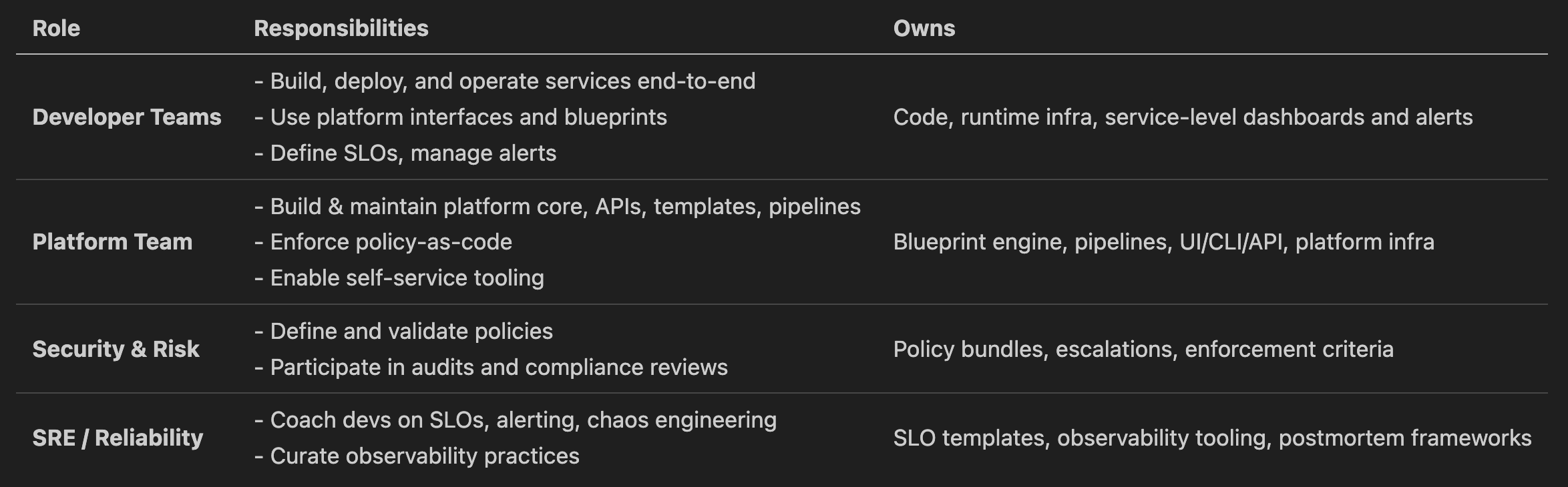The width and height of the screenshot is (1568, 487).
Task: Click 'Enable self-service tooling' text
Action: click(406, 278)
